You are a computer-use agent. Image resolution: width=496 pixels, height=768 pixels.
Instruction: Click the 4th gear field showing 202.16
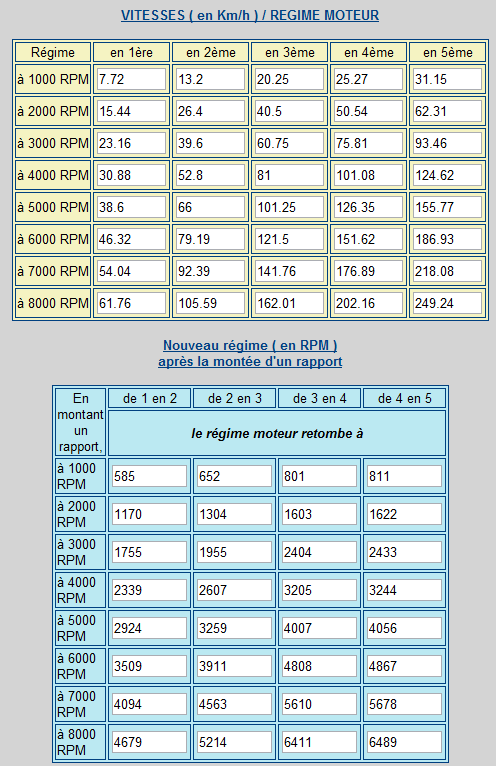pos(368,303)
